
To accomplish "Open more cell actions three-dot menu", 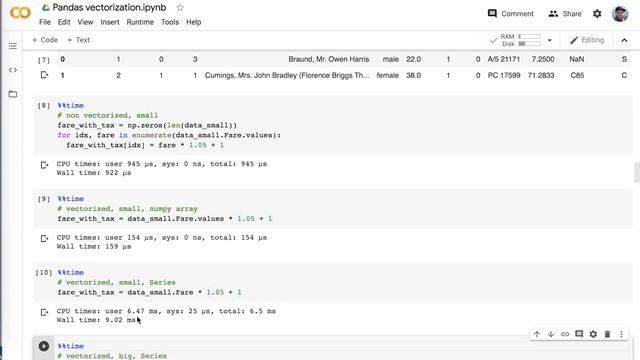I will tap(621, 334).
